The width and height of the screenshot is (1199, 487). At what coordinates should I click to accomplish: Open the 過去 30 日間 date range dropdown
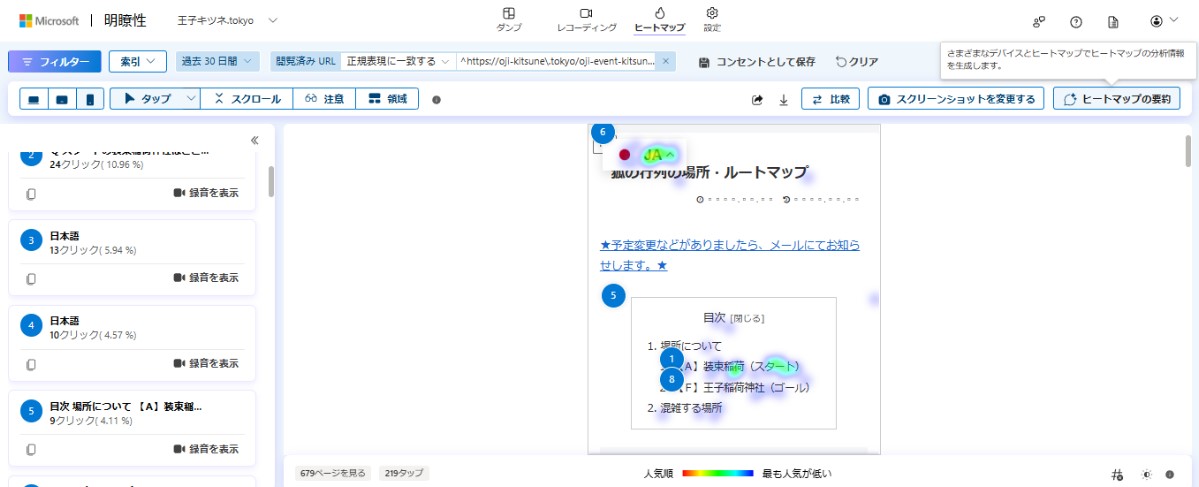click(217, 62)
